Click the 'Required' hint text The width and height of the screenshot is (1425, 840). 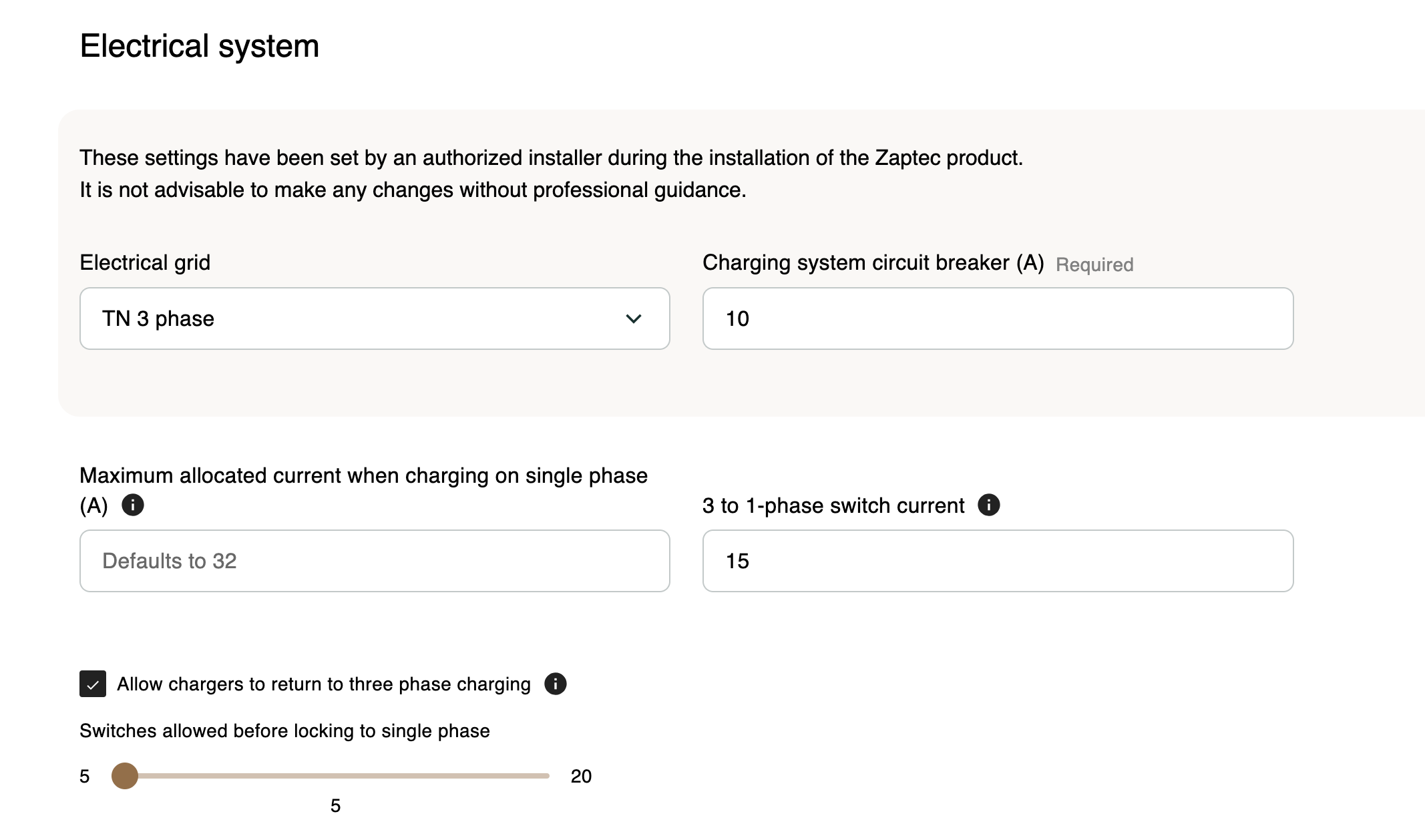tap(1094, 264)
